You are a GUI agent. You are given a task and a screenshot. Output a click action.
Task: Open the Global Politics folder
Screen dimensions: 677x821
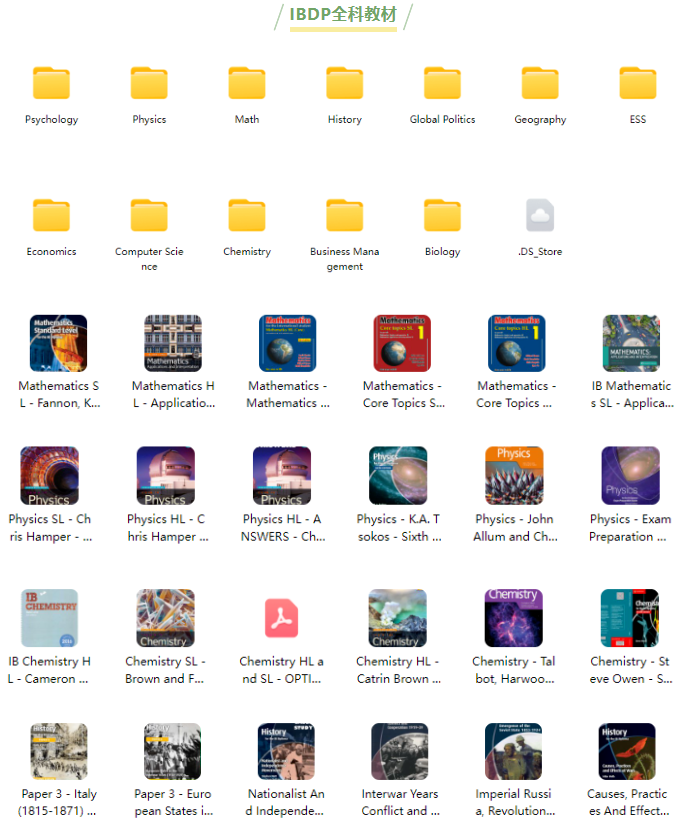[442, 84]
